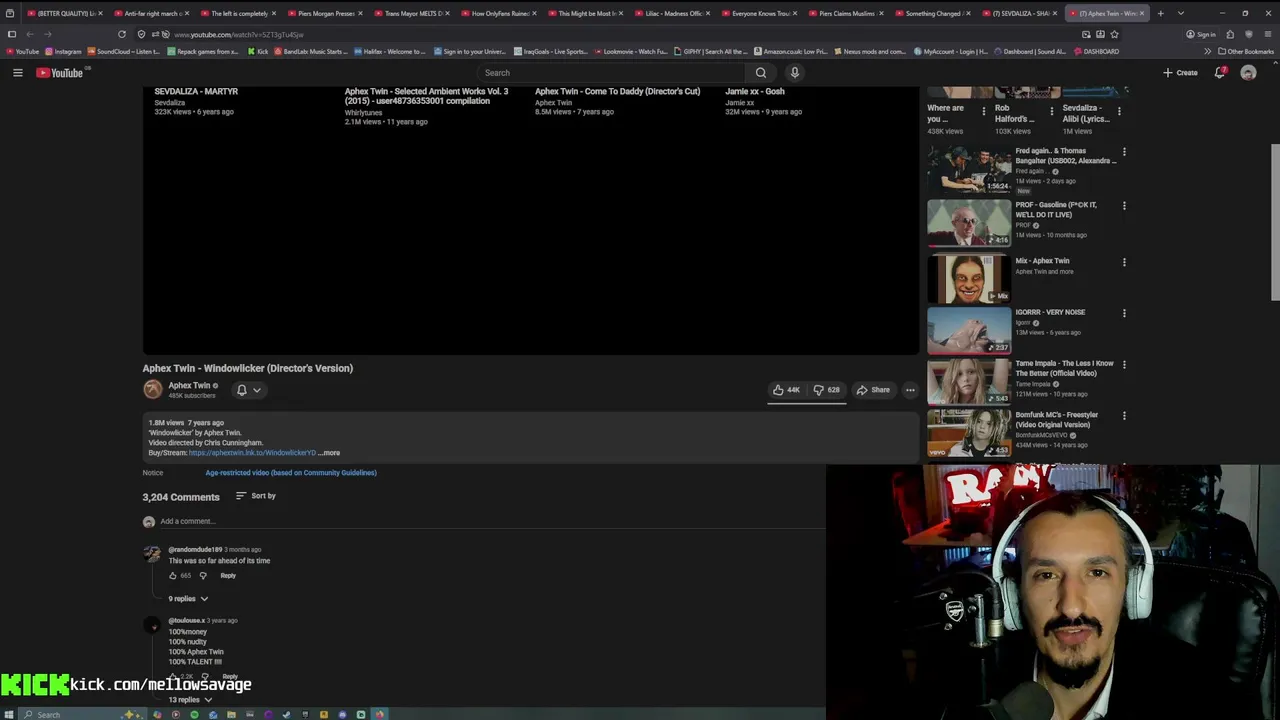Expand the description with ...more
Screen dimensions: 1280x720
click(x=329, y=453)
